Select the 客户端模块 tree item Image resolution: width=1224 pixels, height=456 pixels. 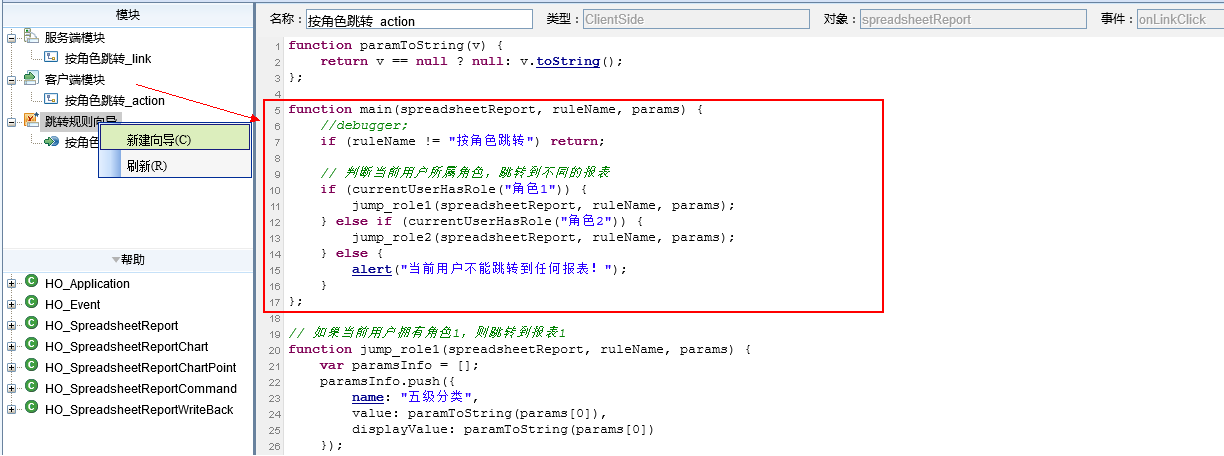74,79
